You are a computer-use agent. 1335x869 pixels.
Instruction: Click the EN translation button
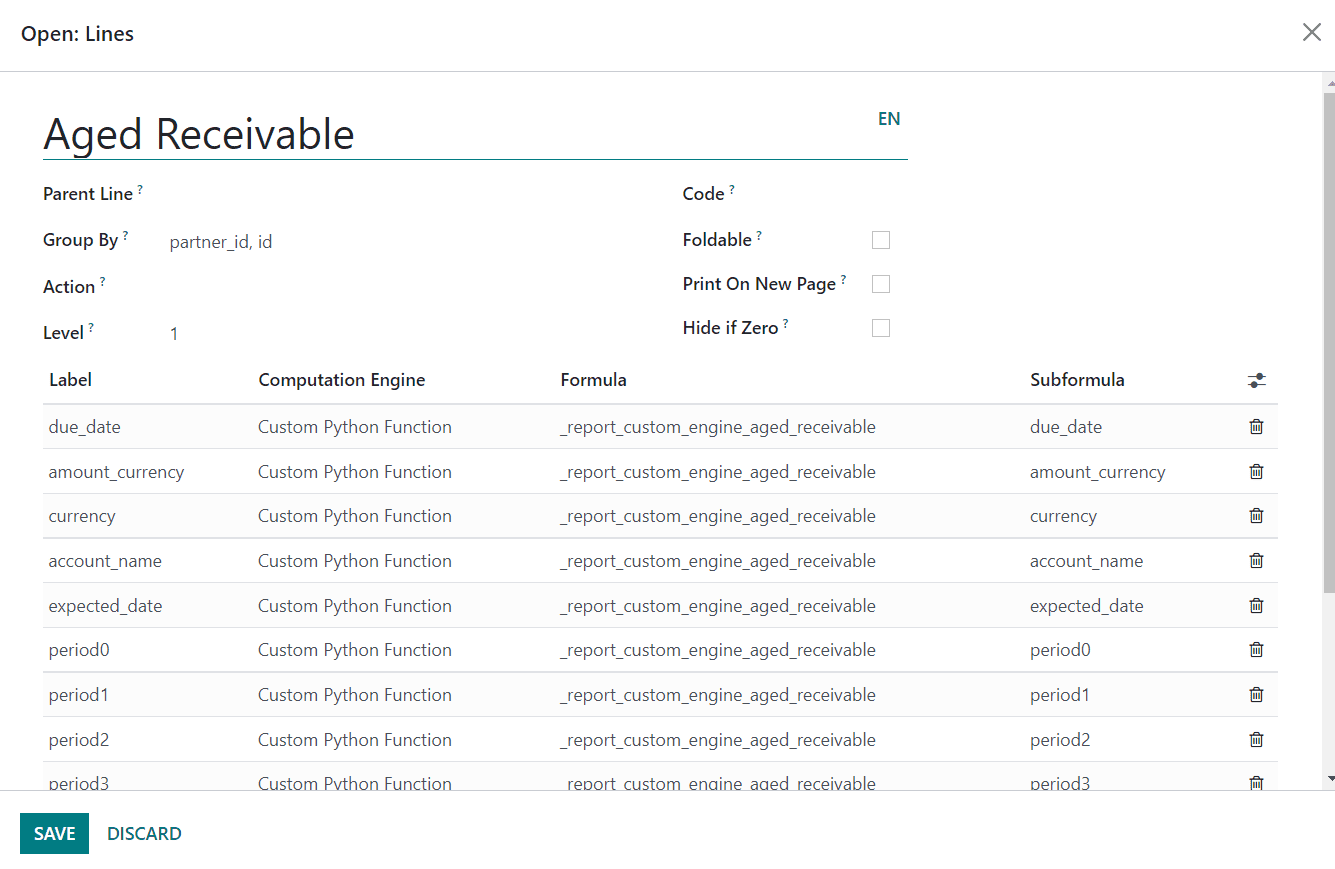coord(888,119)
